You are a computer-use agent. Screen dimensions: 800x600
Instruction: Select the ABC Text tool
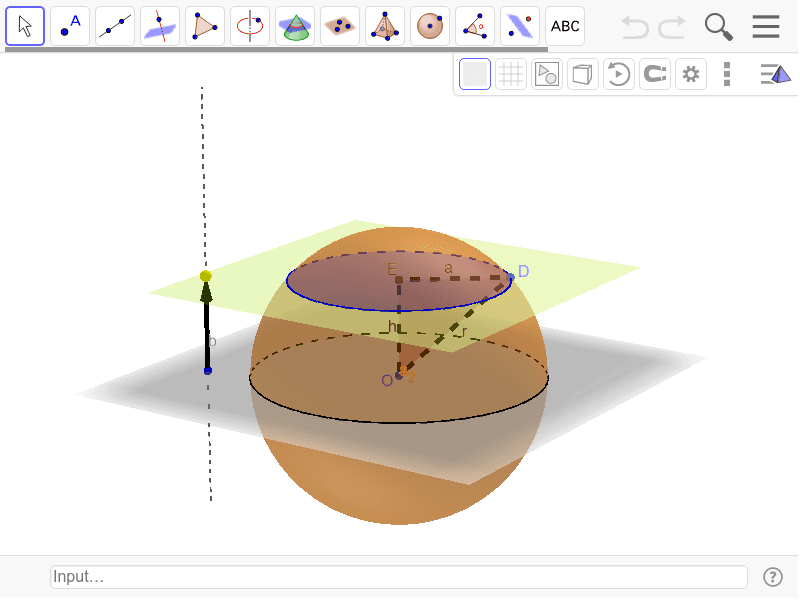565,26
